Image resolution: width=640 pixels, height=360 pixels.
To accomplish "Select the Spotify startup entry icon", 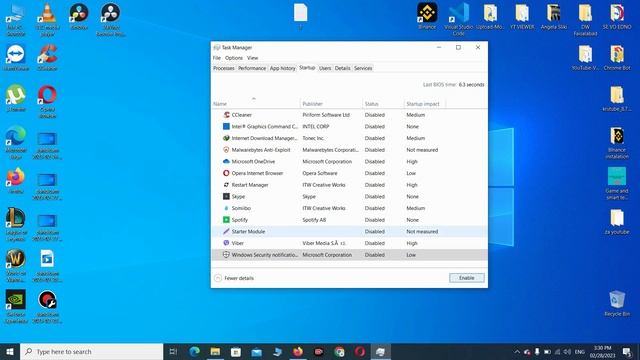I will pos(226,220).
